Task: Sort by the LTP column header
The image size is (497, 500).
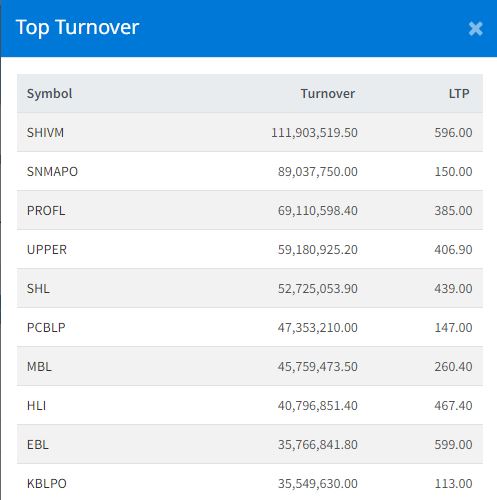Action: 459,94
